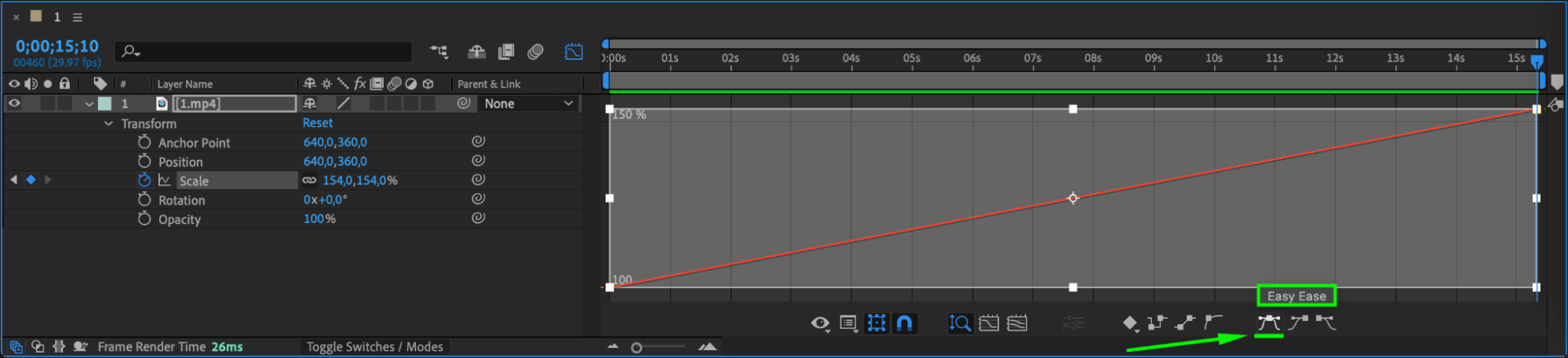
Task: Click the Anchor Point value 640,0,360,0
Action: 335,142
